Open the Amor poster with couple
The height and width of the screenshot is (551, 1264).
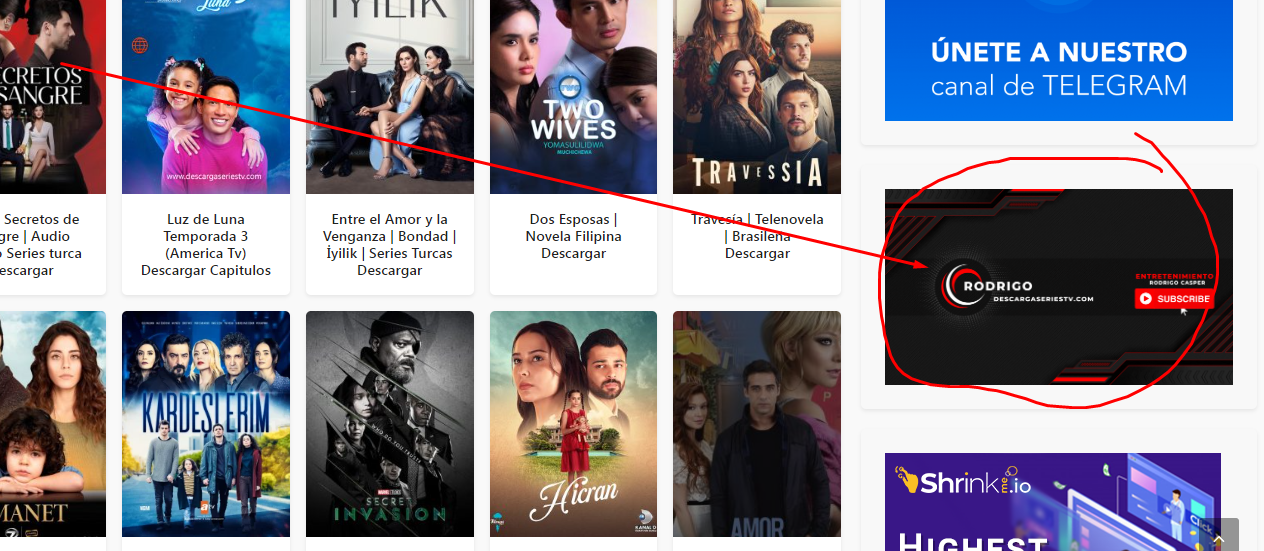point(757,424)
